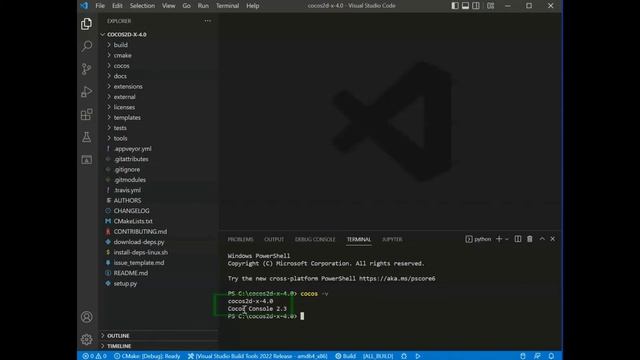
Task: Switch to the Output tab
Action: [274, 239]
